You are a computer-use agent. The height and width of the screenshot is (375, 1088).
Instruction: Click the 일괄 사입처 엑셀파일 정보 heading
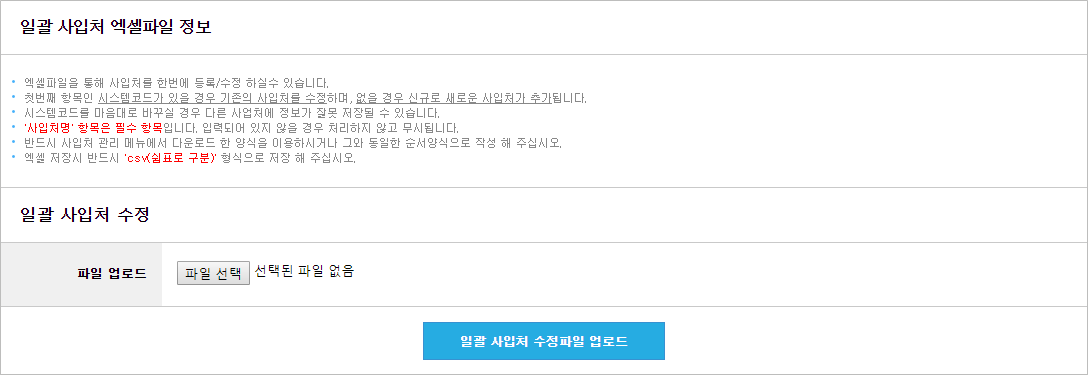tap(116, 28)
